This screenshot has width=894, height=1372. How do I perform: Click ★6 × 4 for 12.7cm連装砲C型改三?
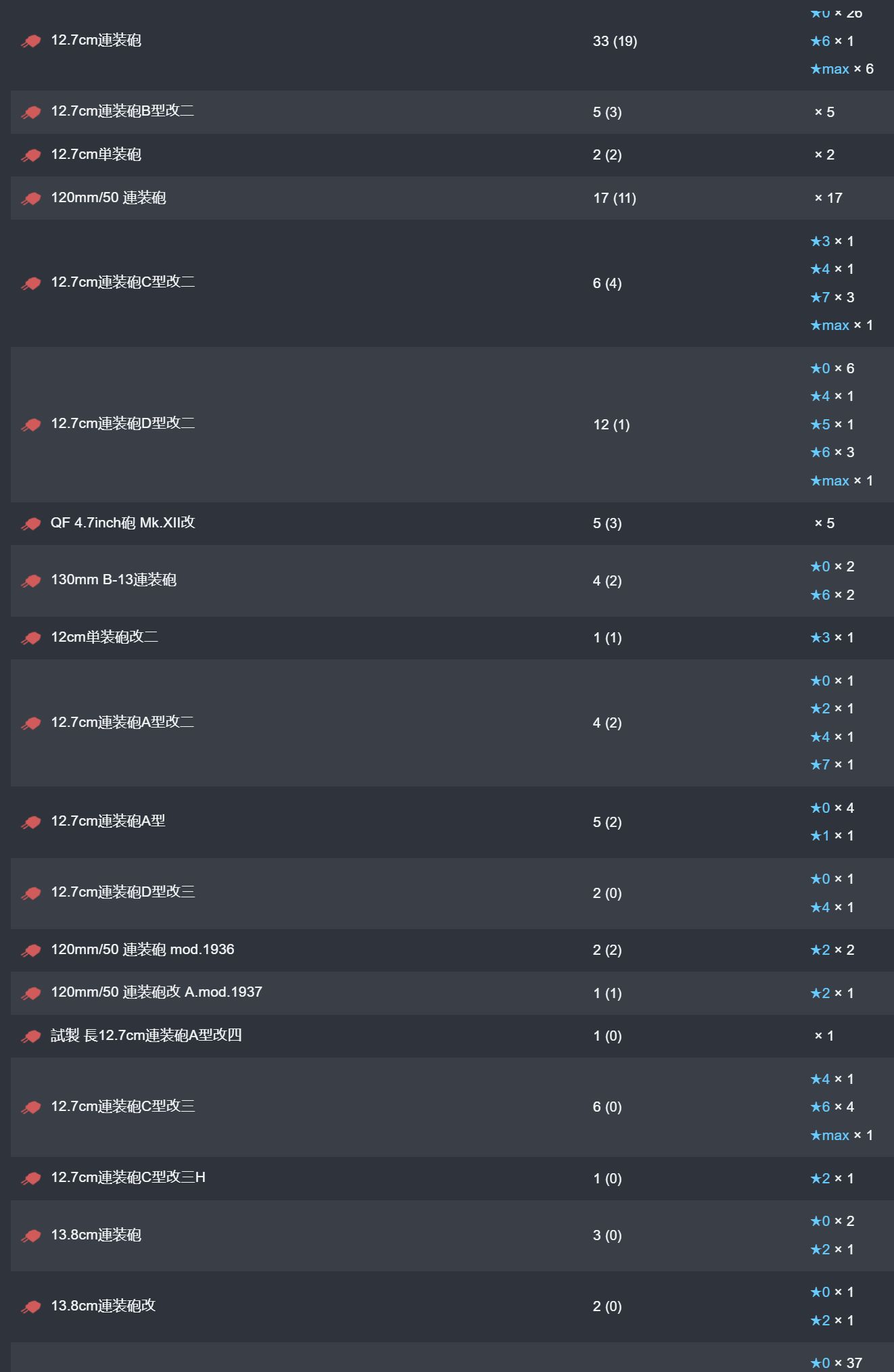pos(832,1107)
